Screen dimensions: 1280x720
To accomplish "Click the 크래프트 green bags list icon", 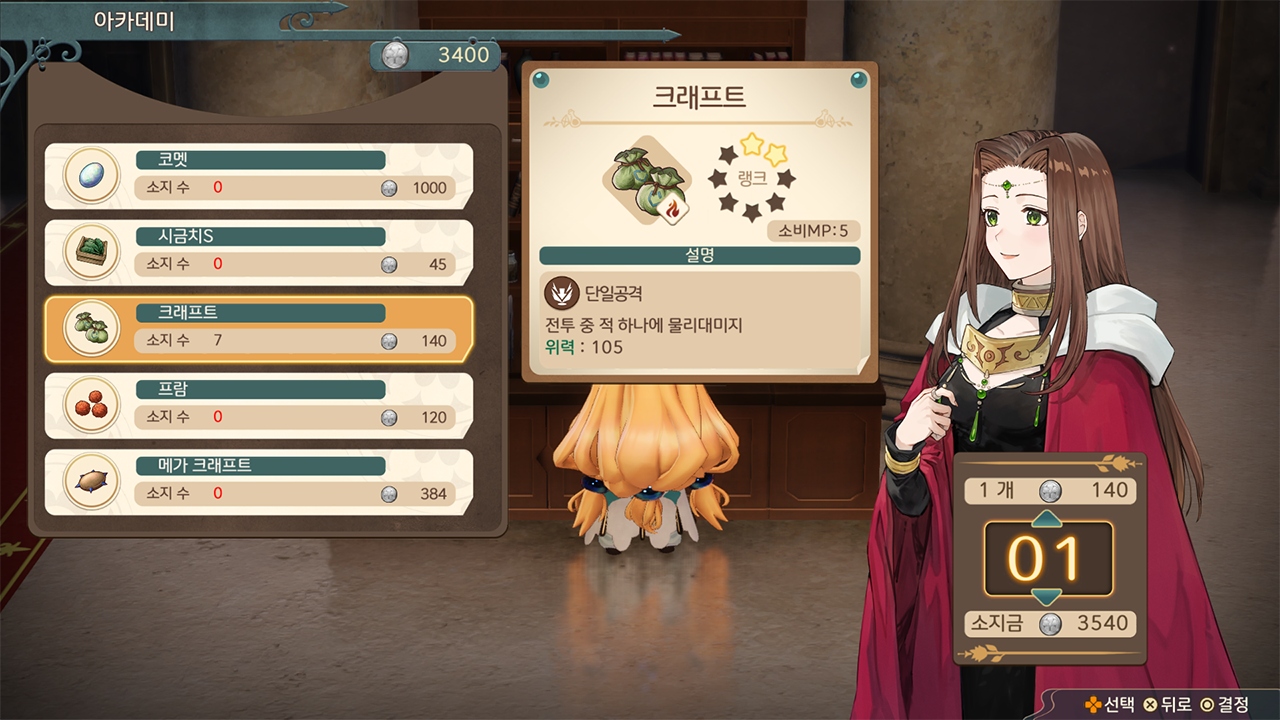I will [92, 329].
